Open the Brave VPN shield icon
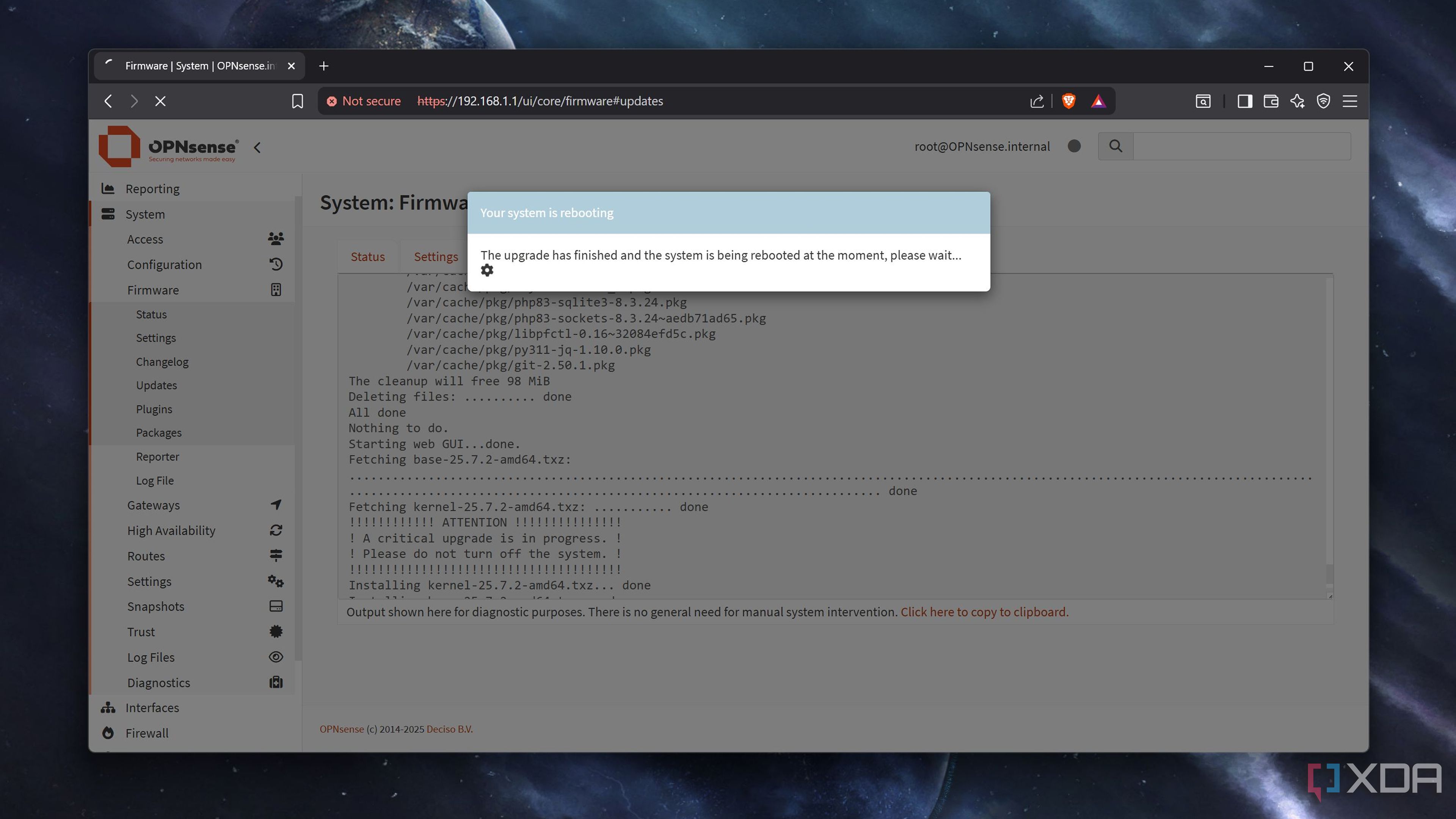This screenshot has height=819, width=1456. 1323,101
